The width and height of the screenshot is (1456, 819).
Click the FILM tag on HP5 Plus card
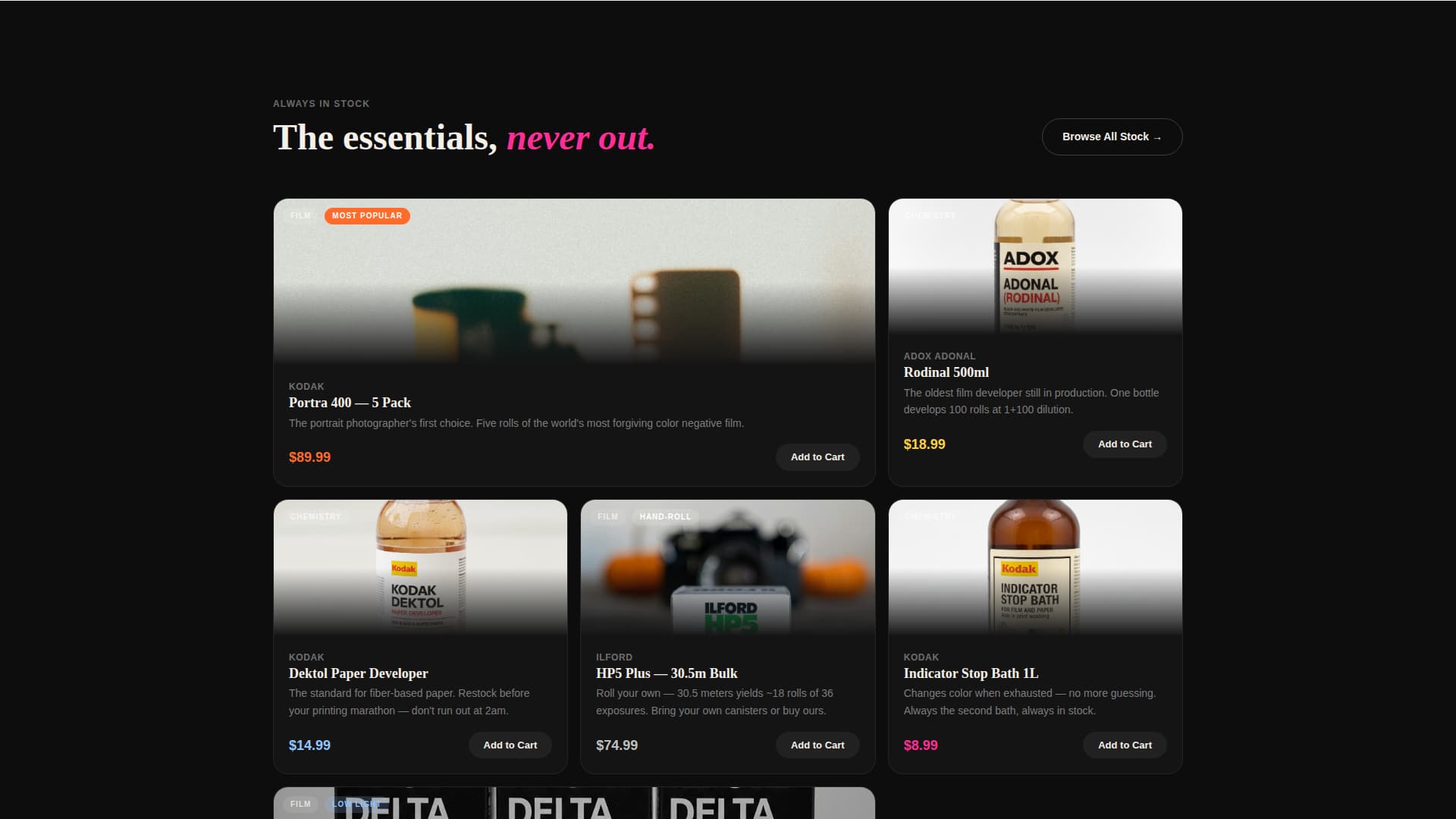click(x=607, y=517)
